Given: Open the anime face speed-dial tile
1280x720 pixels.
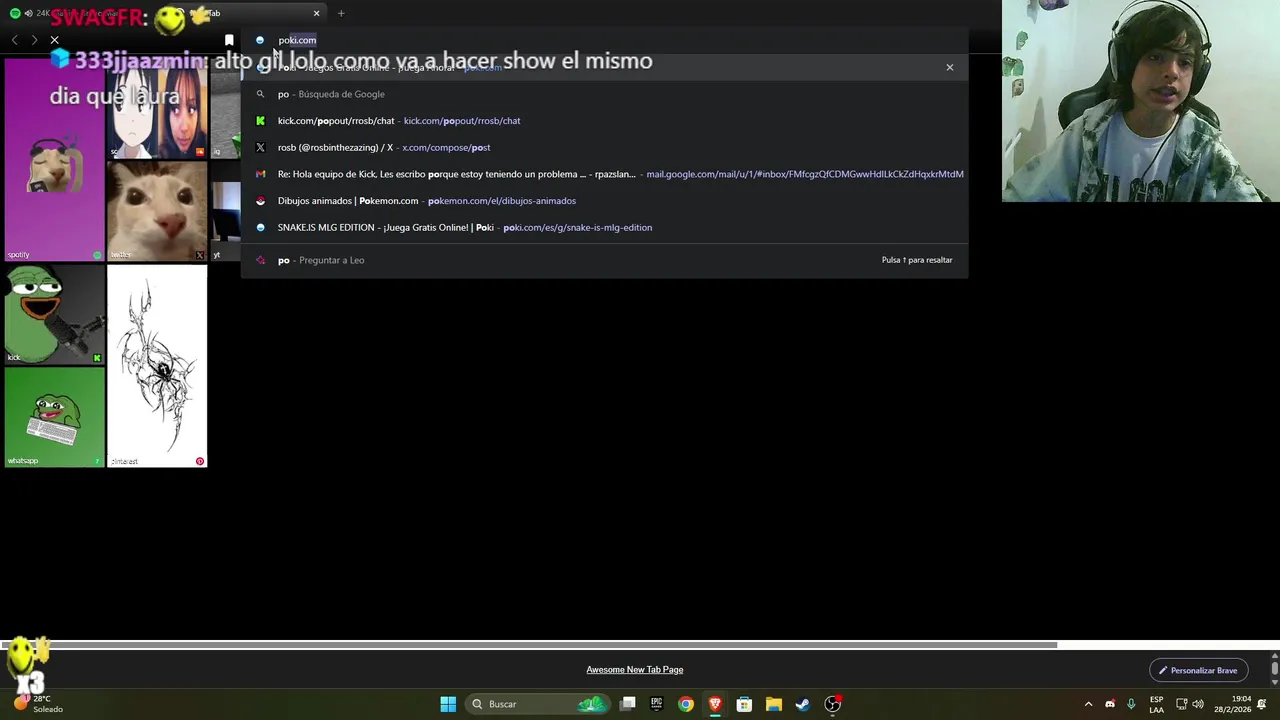Looking at the screenshot, I should point(157,108).
